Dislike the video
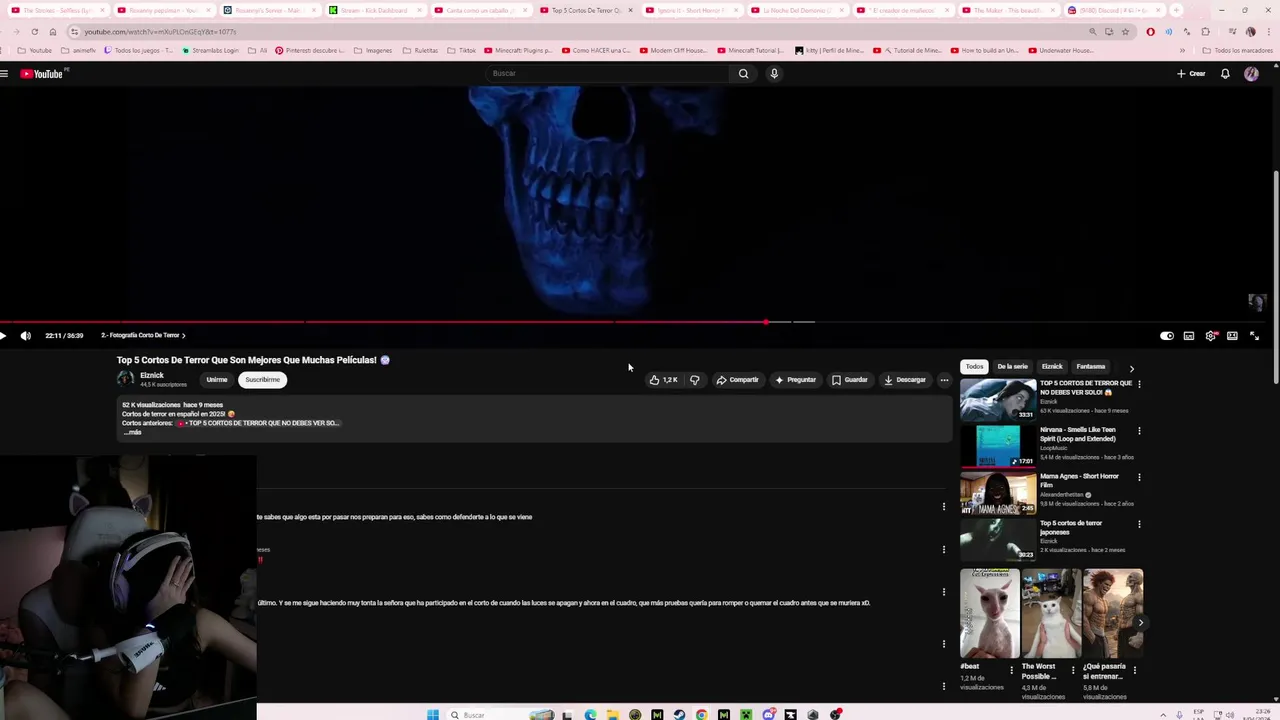This screenshot has width=1280, height=720. pyautogui.click(x=695, y=380)
